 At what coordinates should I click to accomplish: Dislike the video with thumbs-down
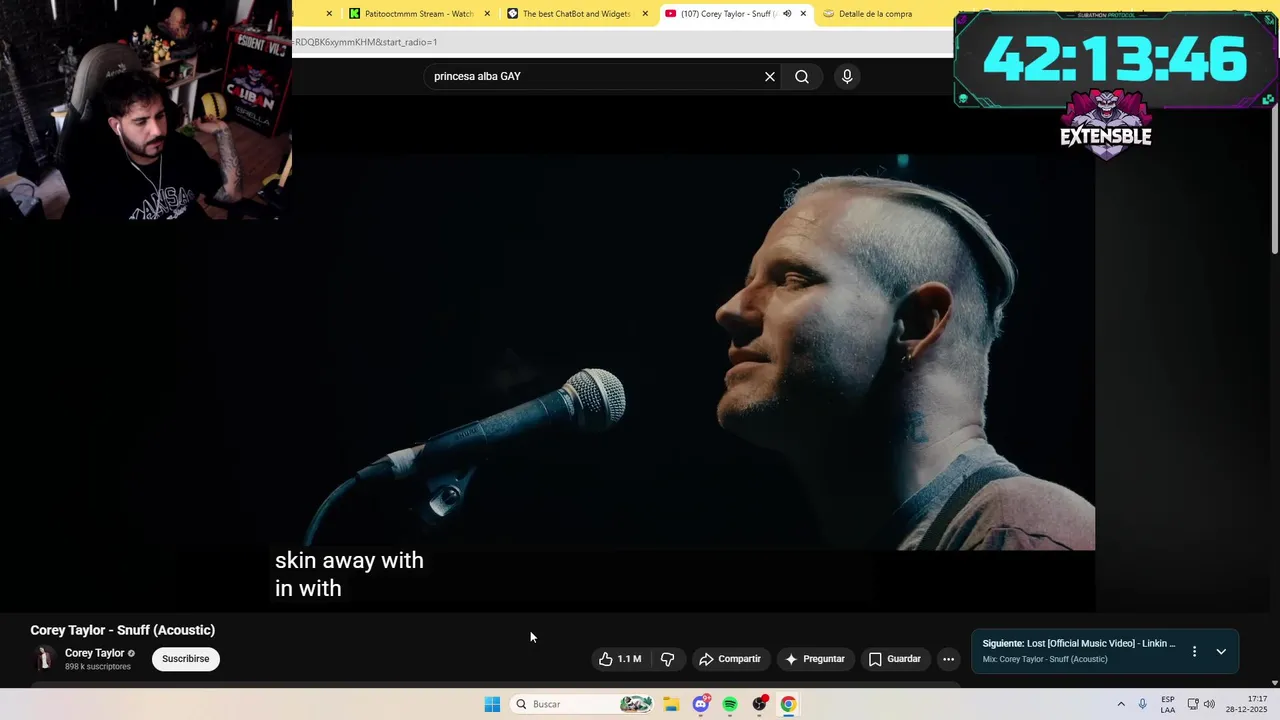[668, 659]
